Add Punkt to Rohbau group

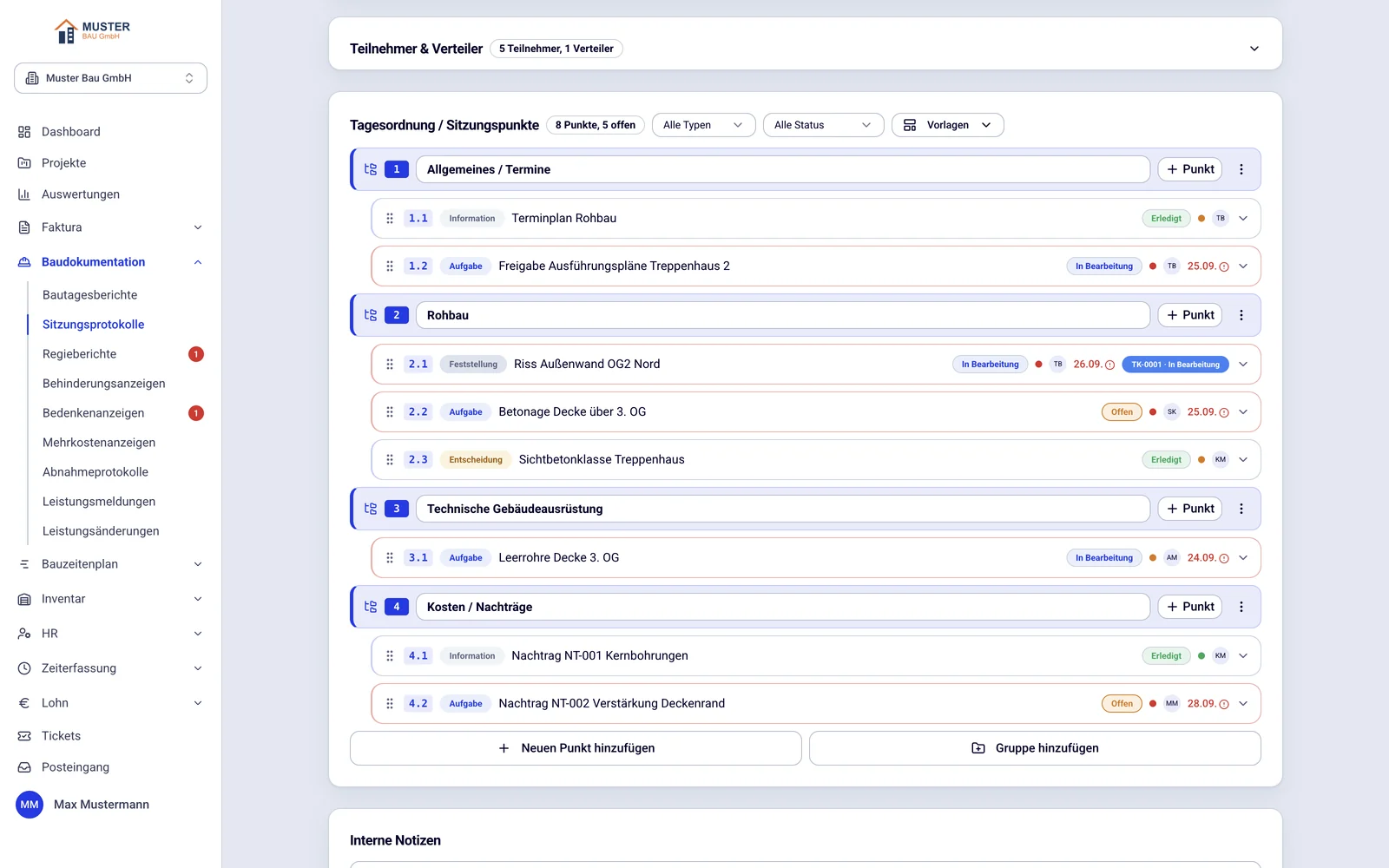click(x=1190, y=315)
